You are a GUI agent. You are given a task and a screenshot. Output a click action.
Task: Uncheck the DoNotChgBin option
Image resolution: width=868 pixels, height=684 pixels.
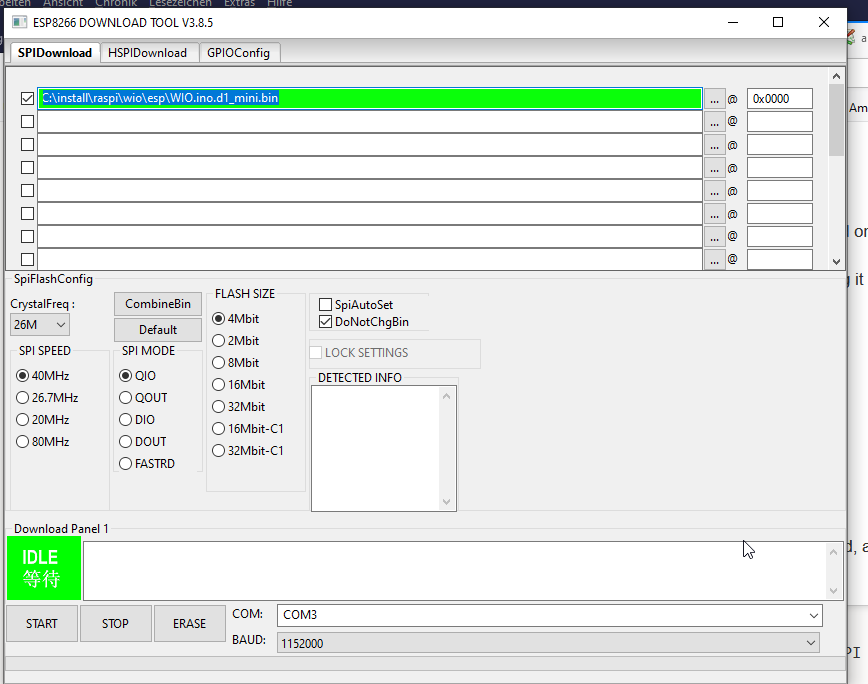(324, 322)
